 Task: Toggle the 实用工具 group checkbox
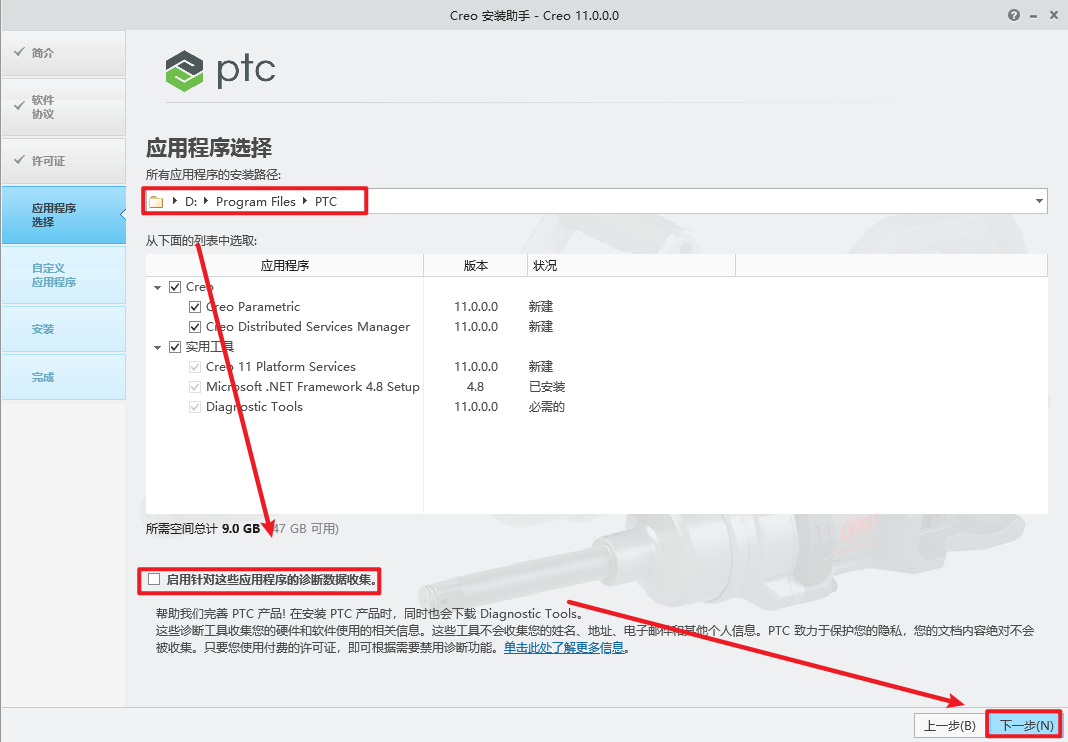coord(175,347)
